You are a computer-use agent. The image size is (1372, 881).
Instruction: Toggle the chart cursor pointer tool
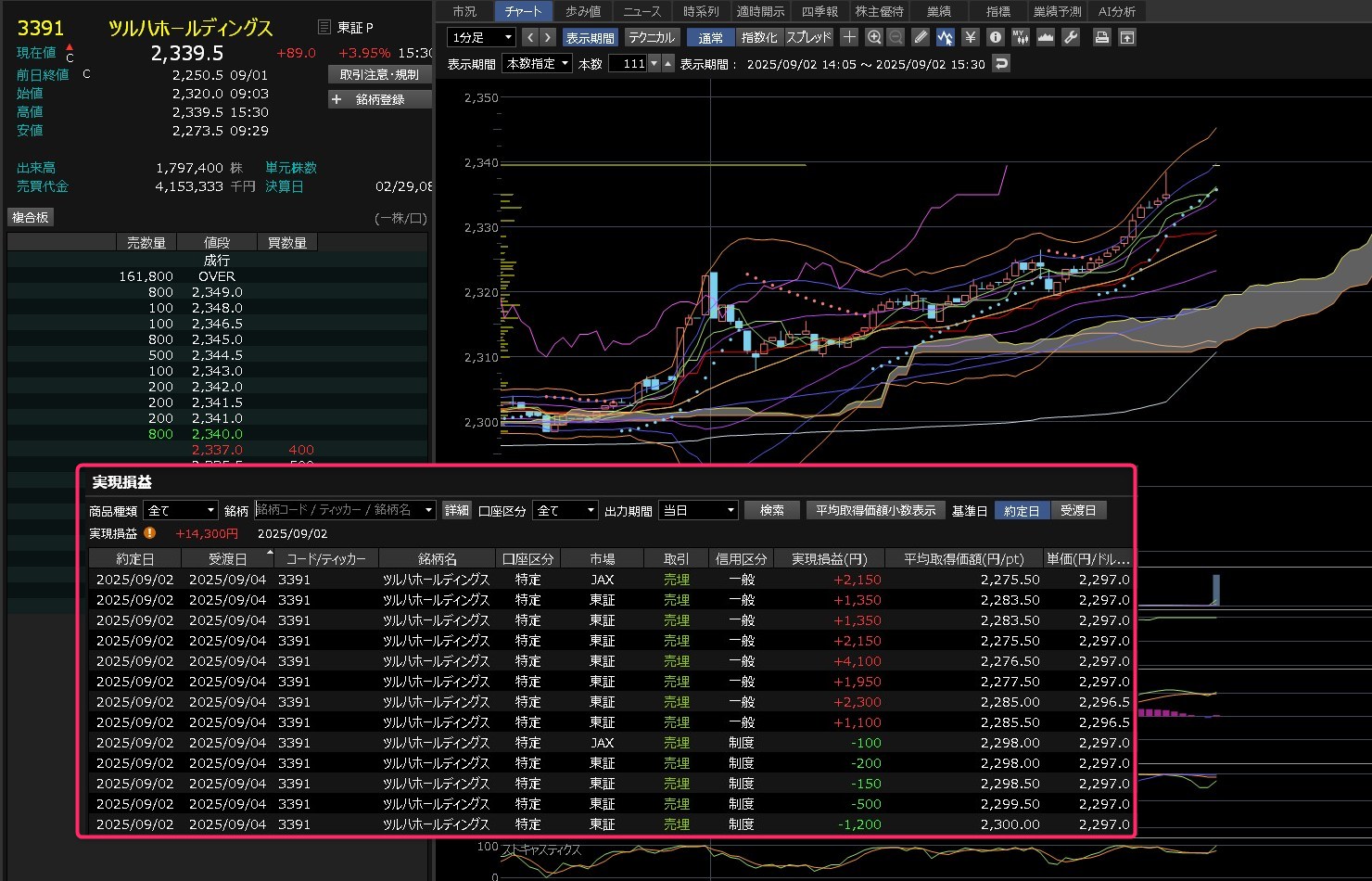click(945, 37)
